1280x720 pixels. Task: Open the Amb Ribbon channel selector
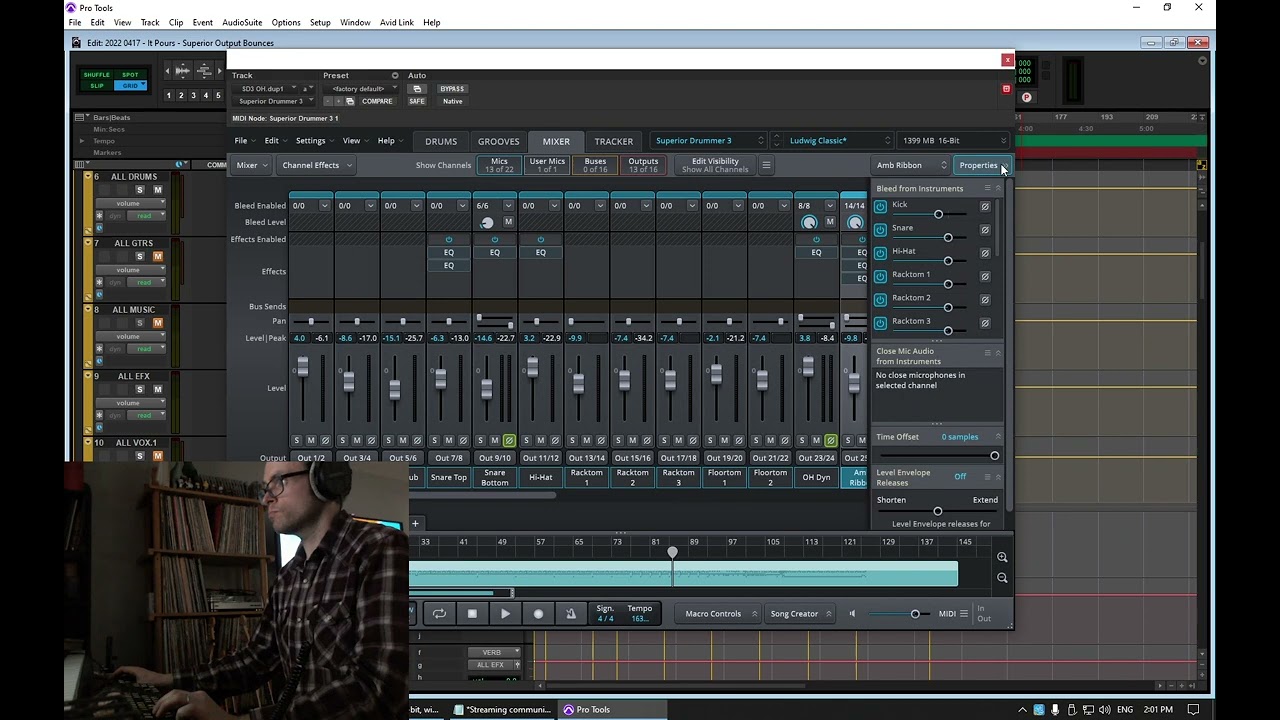(x=910, y=165)
